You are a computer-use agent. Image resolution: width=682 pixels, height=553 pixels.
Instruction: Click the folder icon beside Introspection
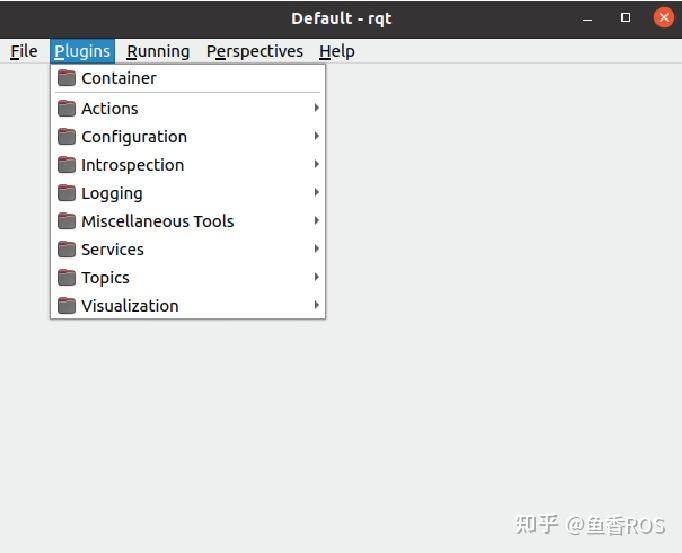67,165
